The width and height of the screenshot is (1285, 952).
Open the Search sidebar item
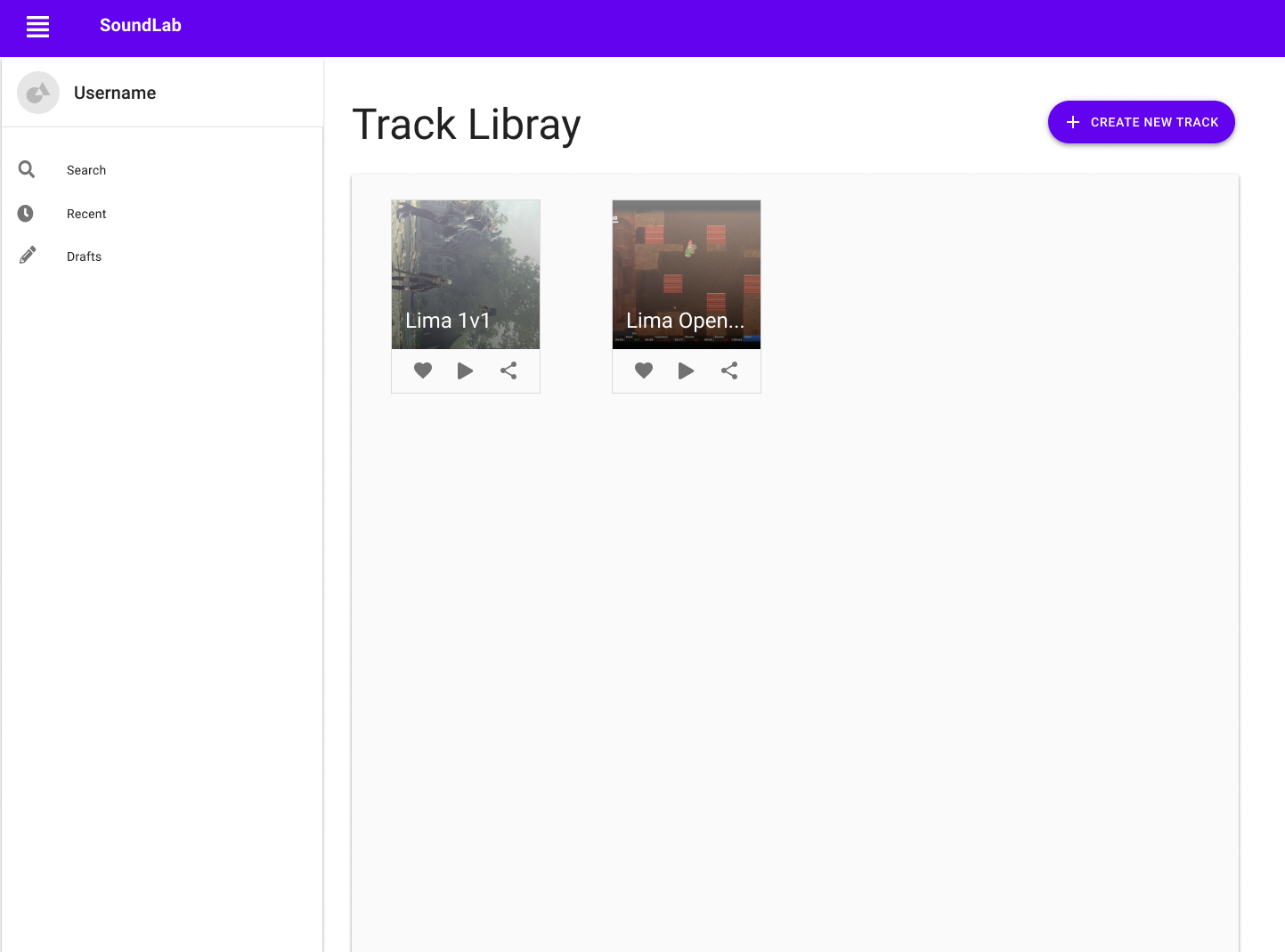click(x=162, y=170)
